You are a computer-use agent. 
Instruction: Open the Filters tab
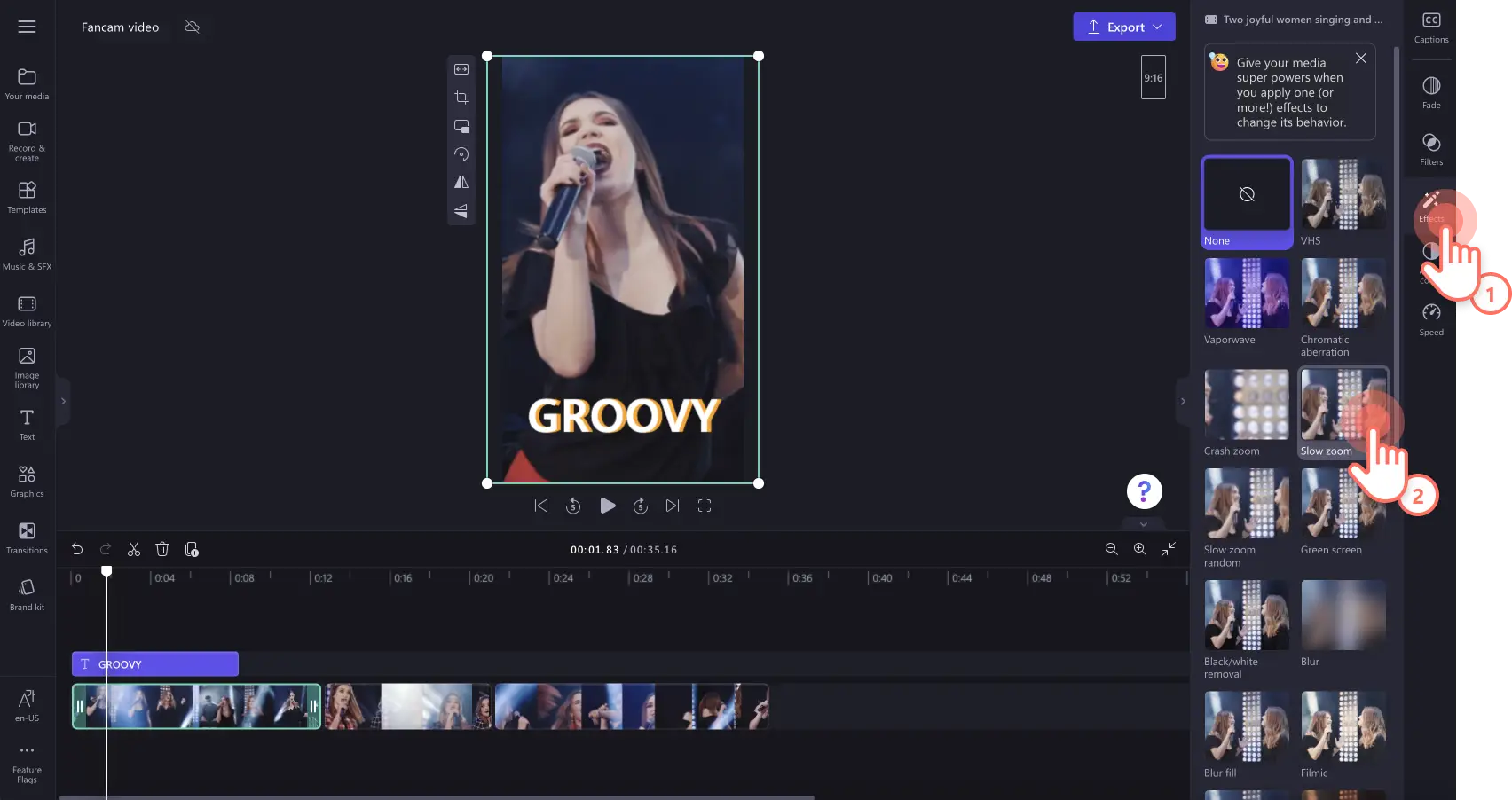pos(1431,149)
